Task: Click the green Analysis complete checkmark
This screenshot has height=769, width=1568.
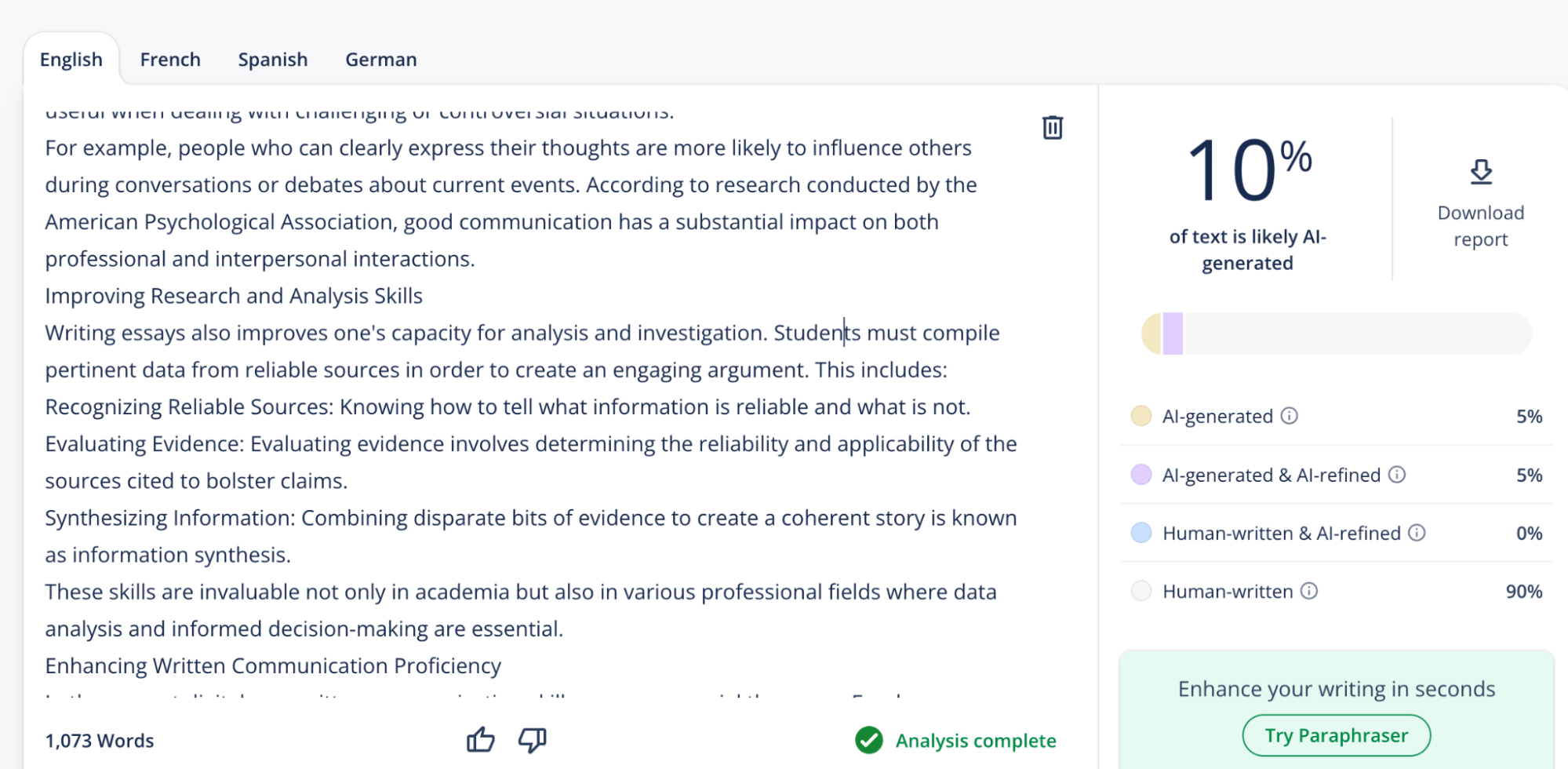Action: pos(869,740)
